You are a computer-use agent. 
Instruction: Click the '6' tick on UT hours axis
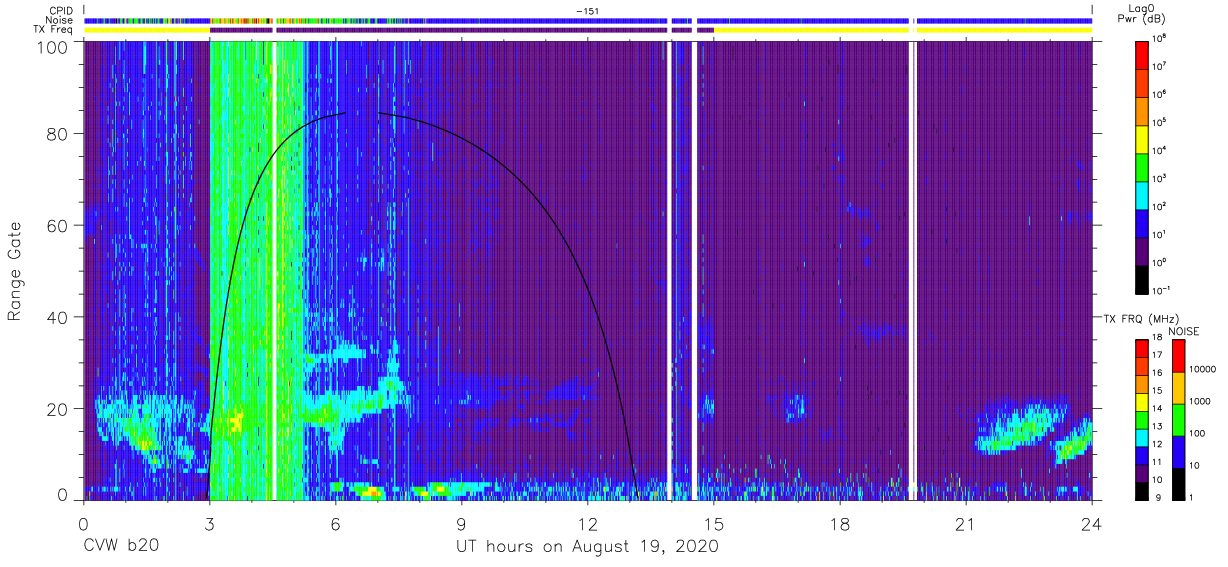point(335,523)
